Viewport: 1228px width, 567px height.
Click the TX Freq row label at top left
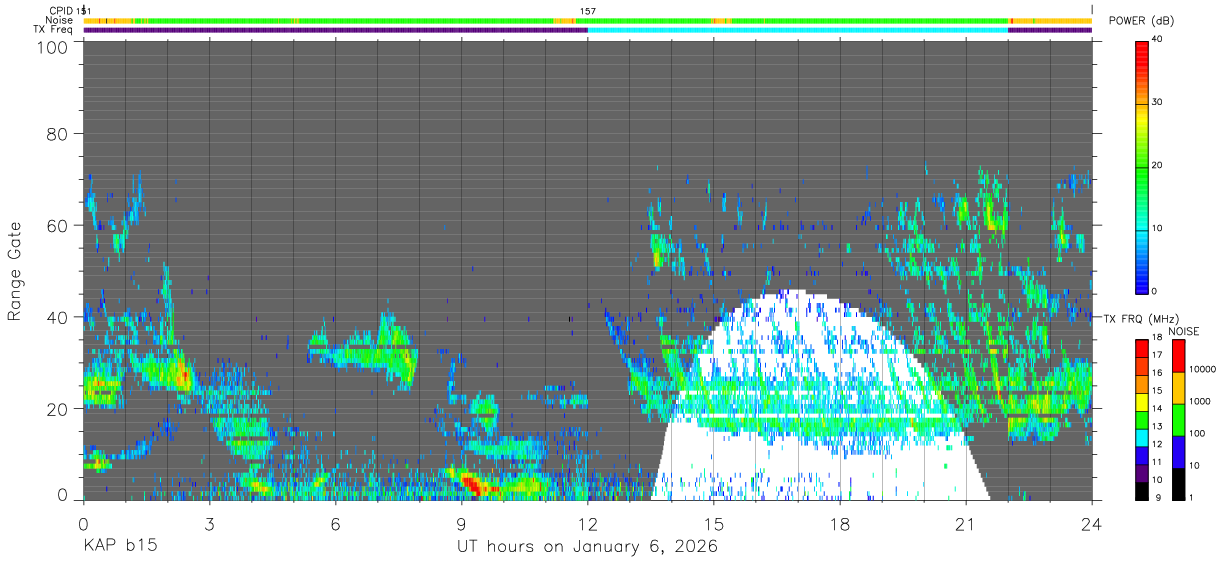click(53, 29)
